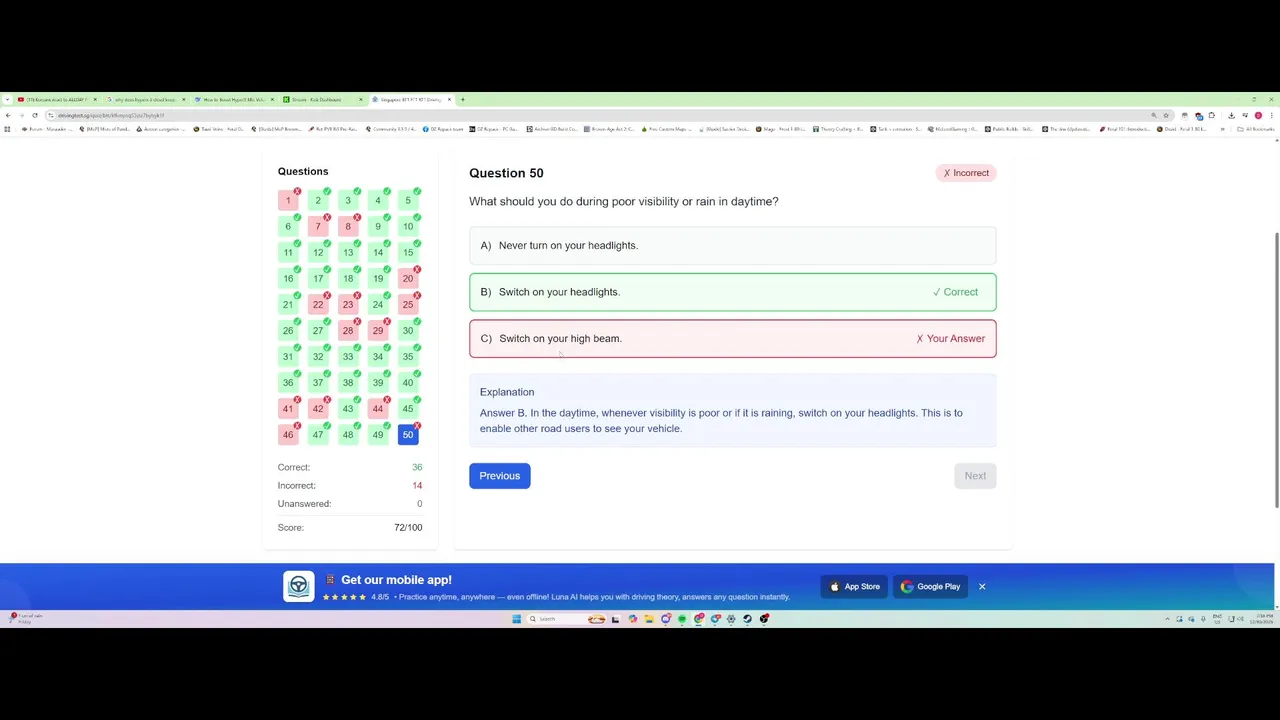Click the greyed Next button
Viewport: 1280px width, 720px height.
pos(975,475)
